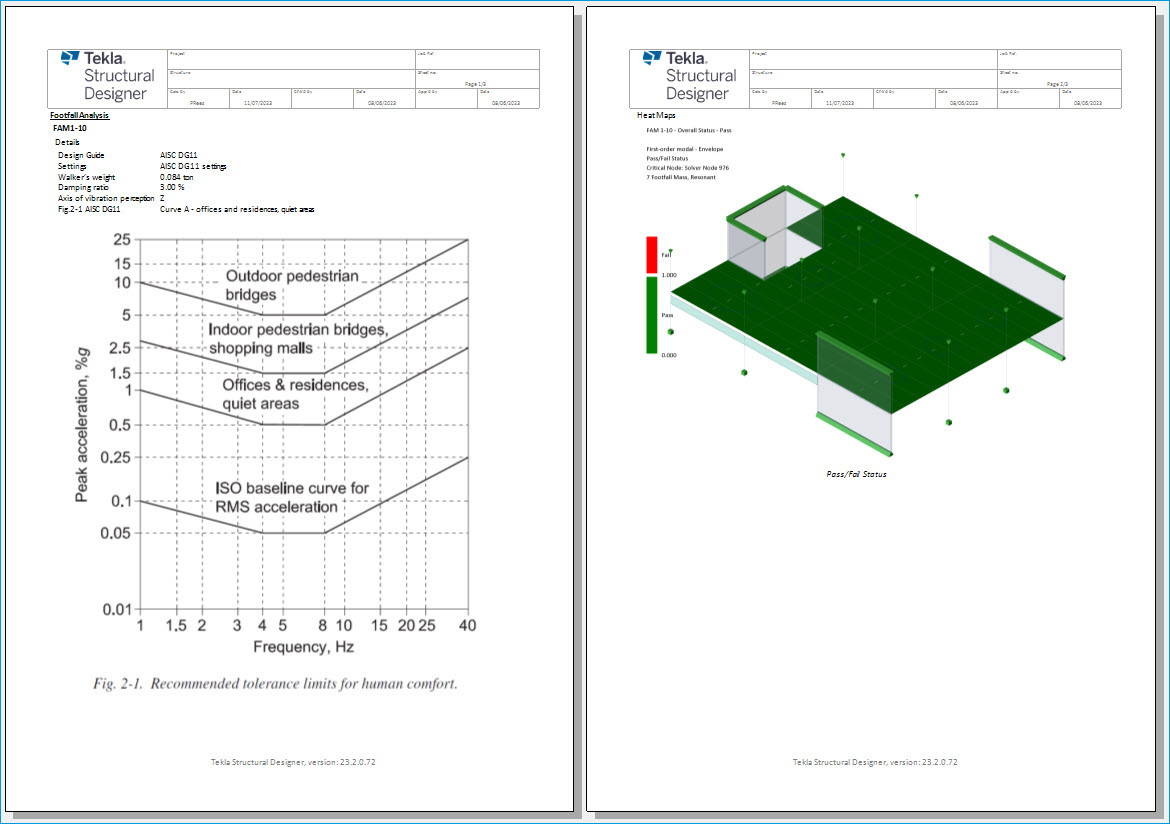Click the version footer link on the second page
Viewport: 1170px width, 824px height.
click(875, 761)
